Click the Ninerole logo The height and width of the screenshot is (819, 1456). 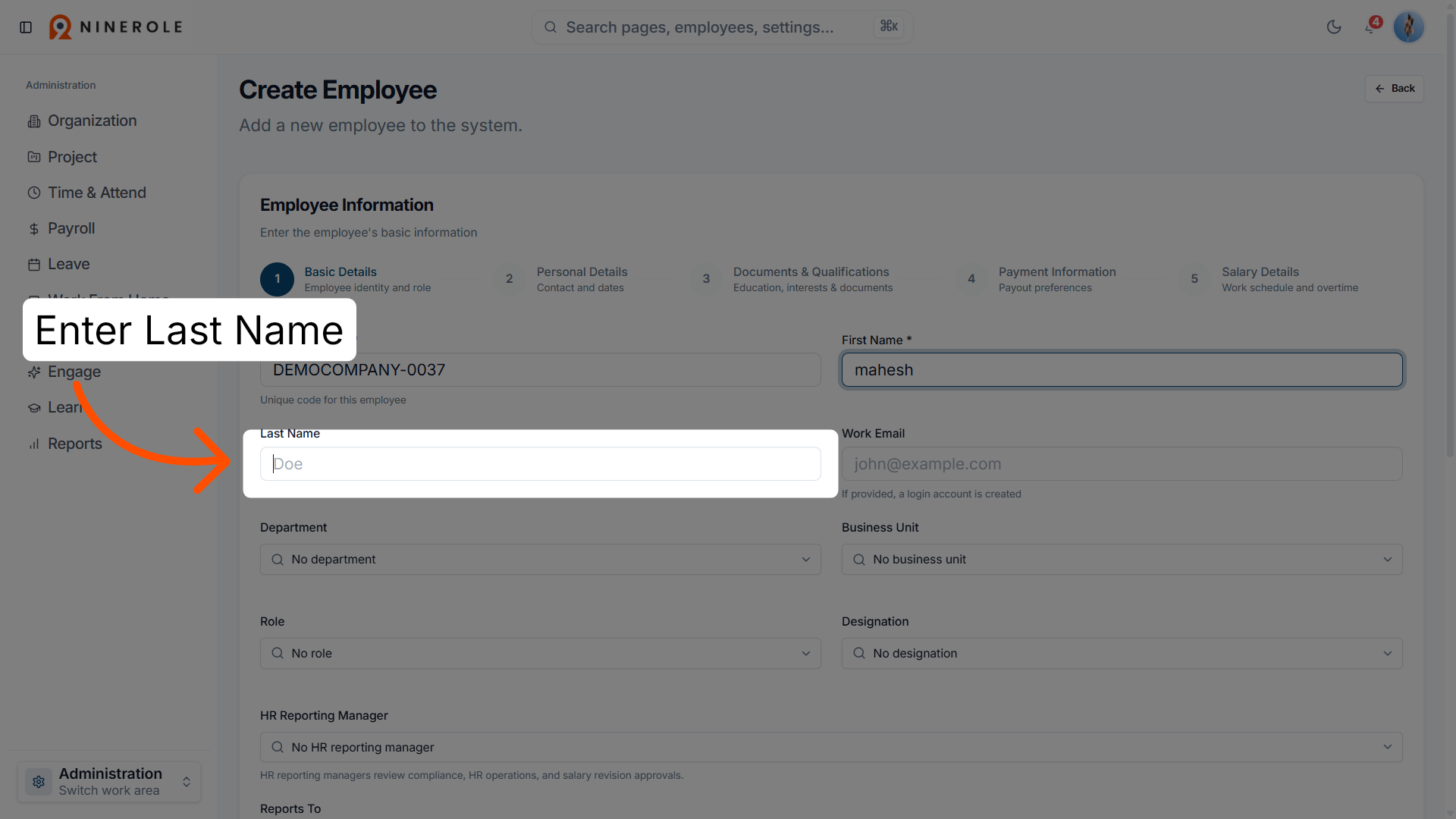click(x=116, y=27)
